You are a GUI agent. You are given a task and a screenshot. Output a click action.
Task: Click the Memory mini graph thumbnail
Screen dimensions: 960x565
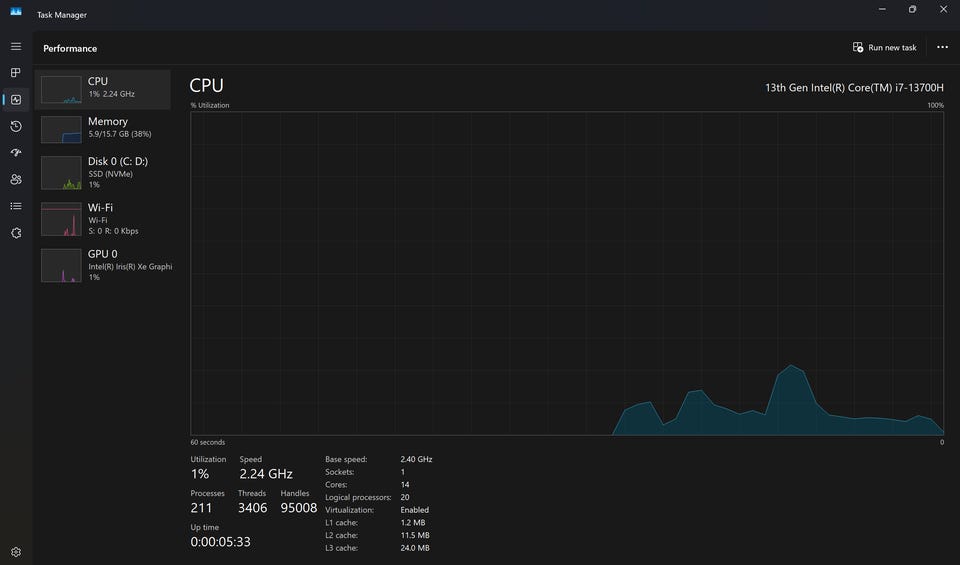61,129
